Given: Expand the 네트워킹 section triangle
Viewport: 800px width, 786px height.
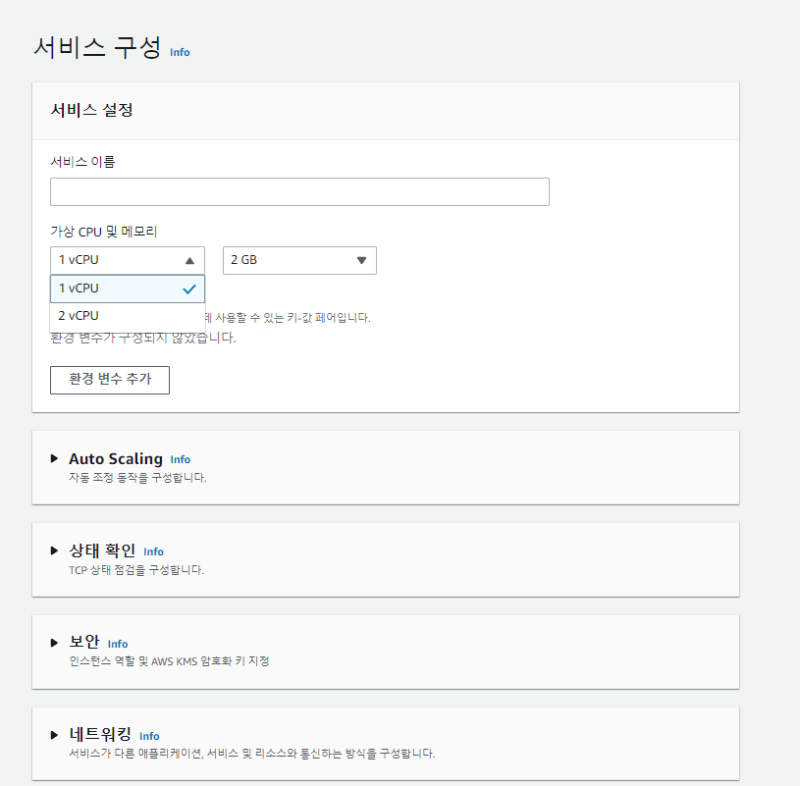Looking at the screenshot, I should 54,734.
